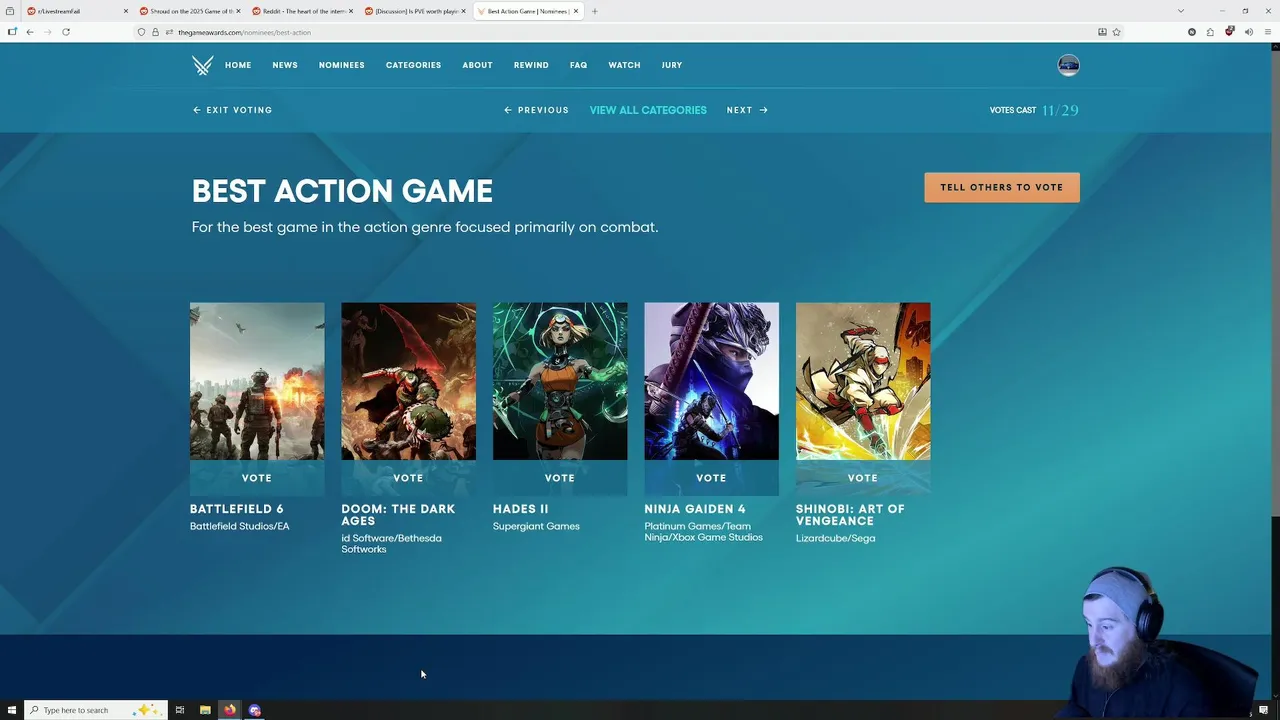Expand the list all tabs chevron
The image size is (1280, 720).
pos(1181,11)
